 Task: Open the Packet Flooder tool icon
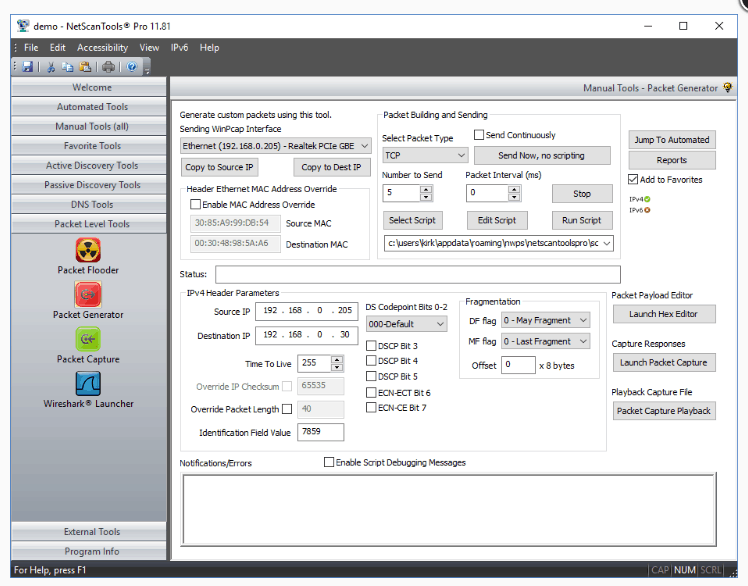(88, 250)
